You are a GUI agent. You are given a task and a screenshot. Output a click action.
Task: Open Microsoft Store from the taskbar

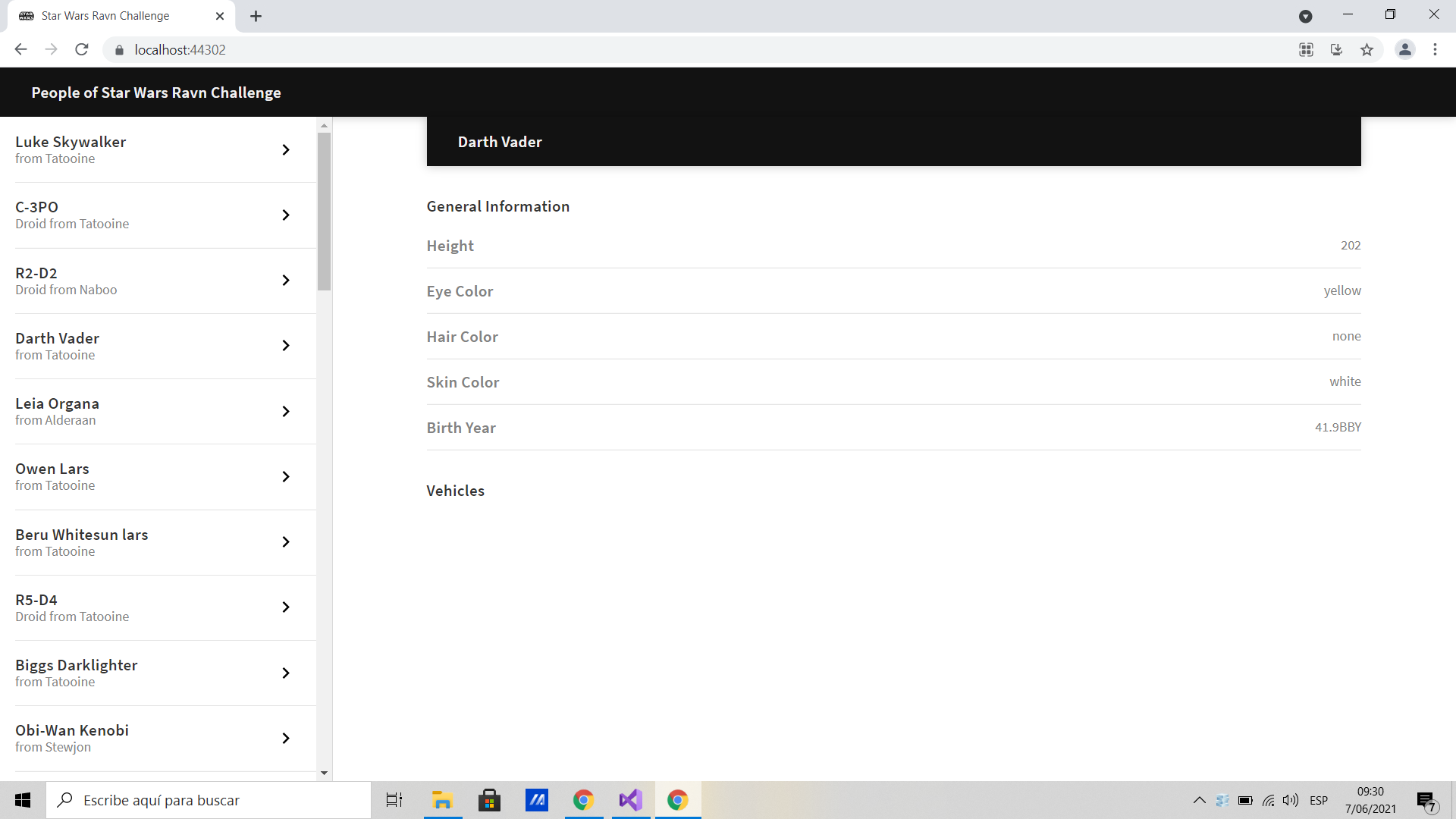coord(489,800)
